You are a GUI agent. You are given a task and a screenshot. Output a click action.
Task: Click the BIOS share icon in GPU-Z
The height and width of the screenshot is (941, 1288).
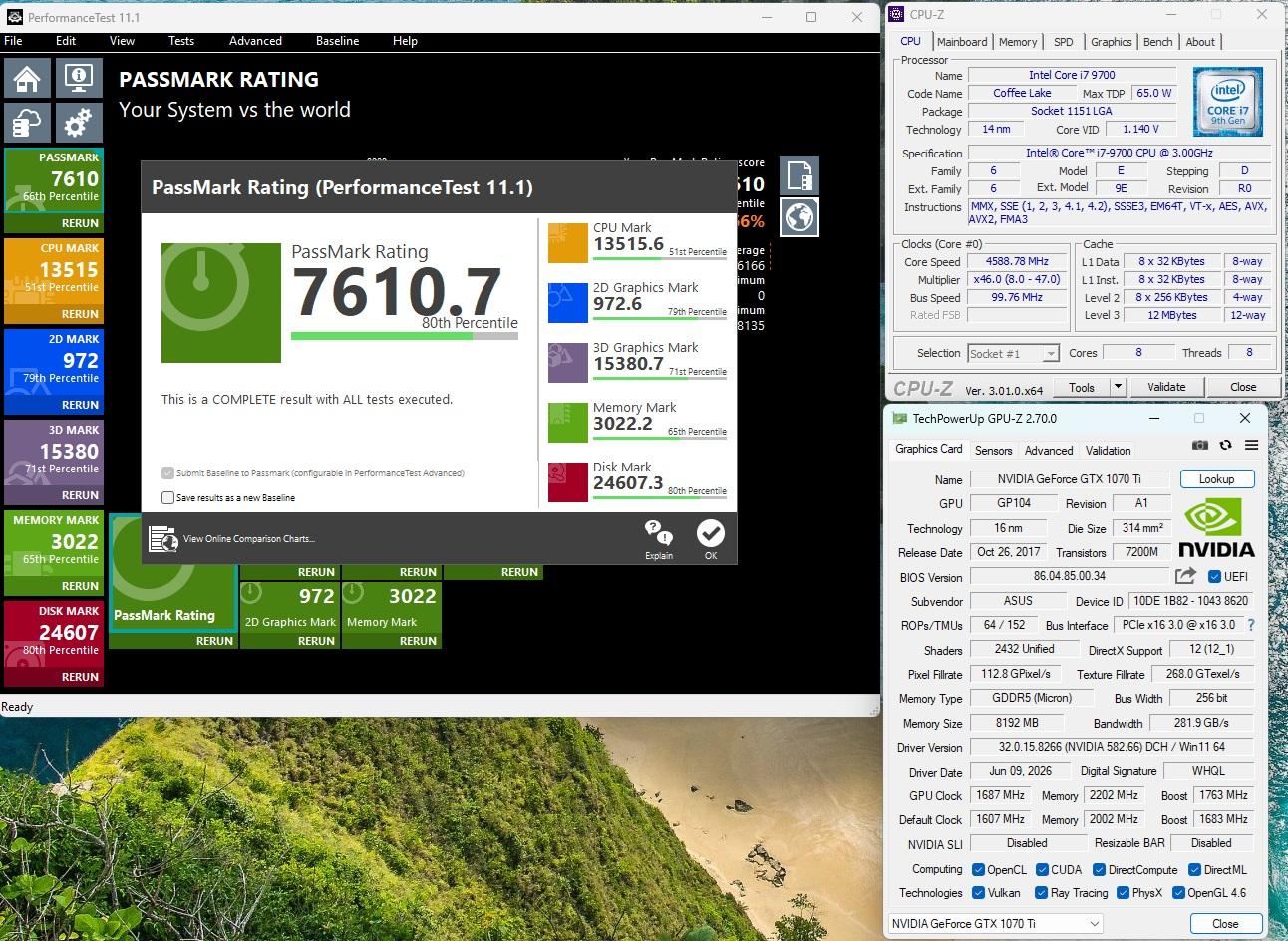point(1185,576)
